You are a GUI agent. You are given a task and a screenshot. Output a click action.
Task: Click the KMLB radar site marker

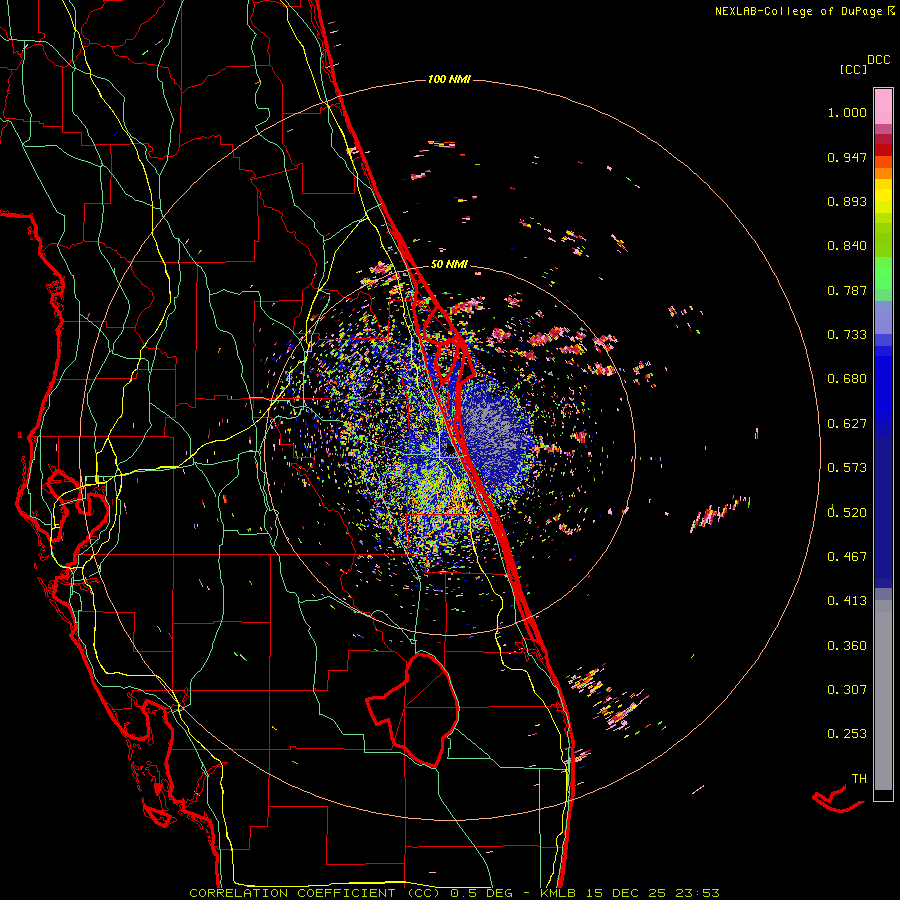[x=450, y=450]
